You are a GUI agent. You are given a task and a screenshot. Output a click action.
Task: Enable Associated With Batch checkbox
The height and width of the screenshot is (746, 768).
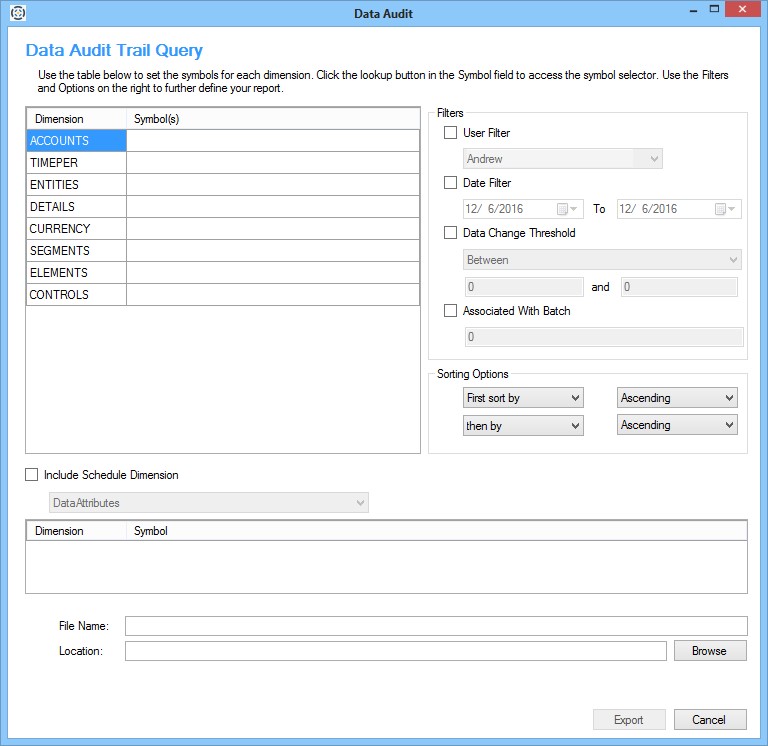pos(450,311)
